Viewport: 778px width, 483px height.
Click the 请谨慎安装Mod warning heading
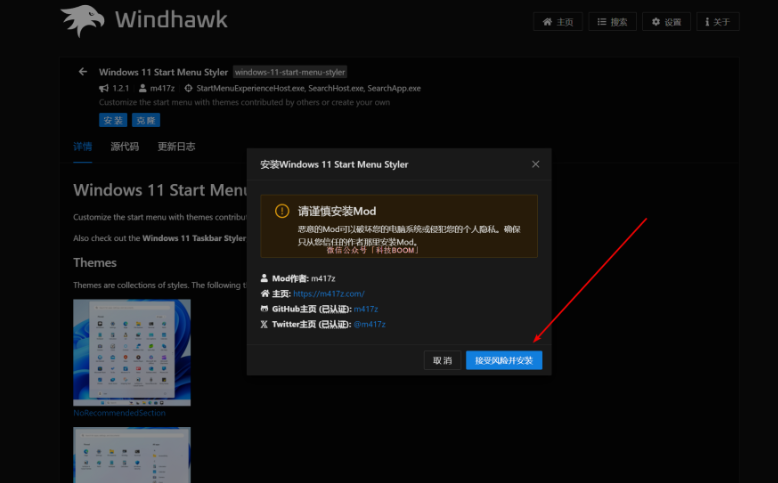tap(337, 211)
